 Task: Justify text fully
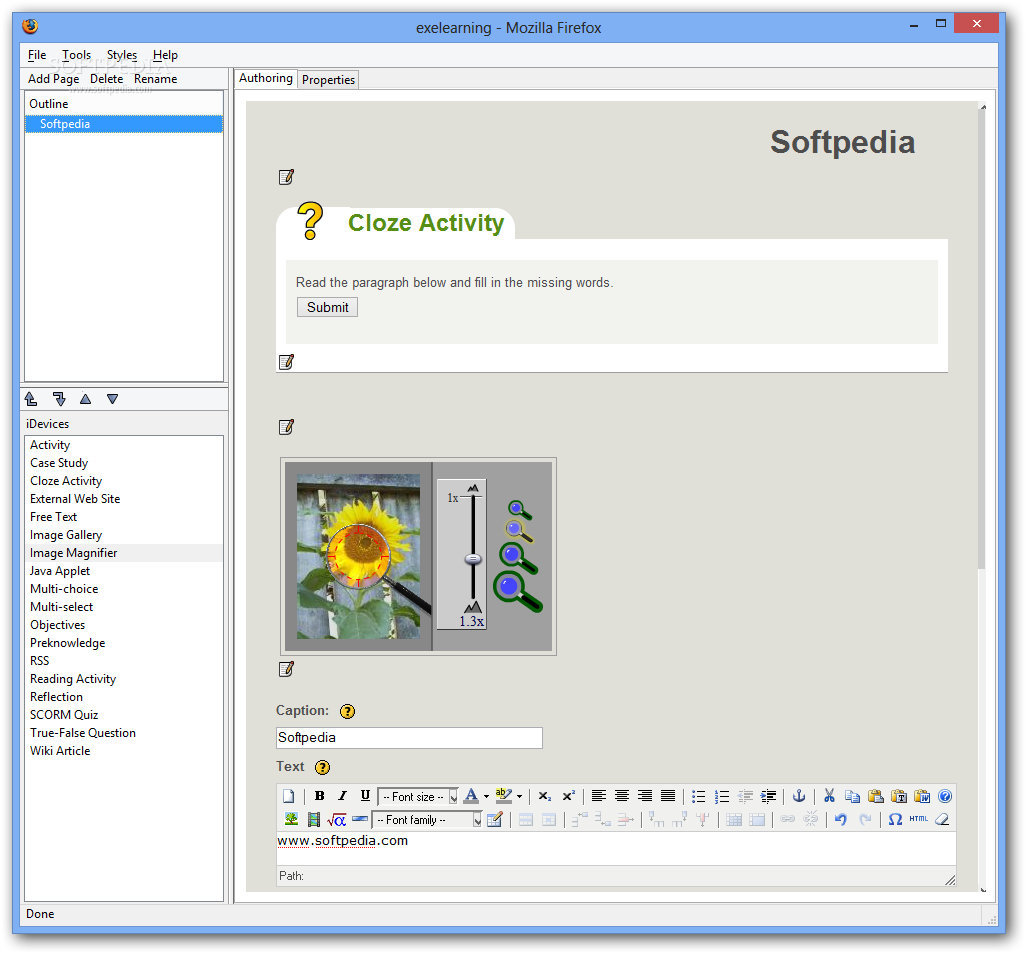pyautogui.click(x=667, y=796)
